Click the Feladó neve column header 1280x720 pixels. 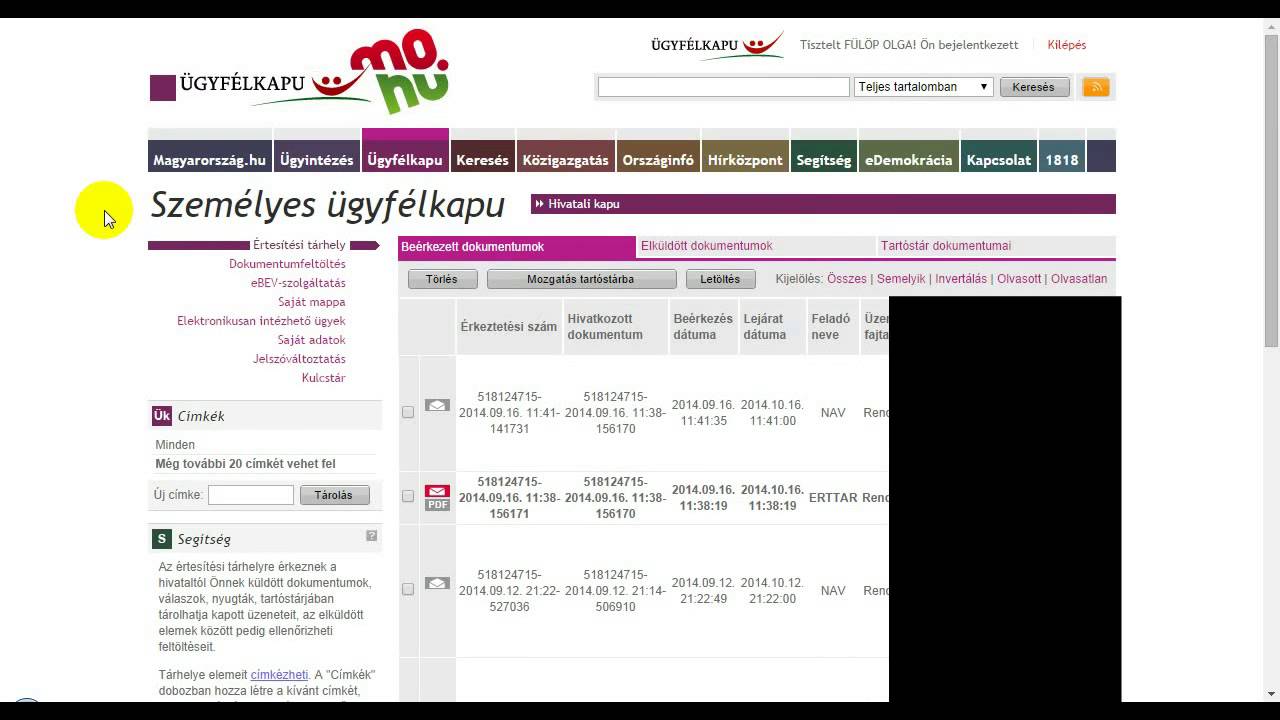[x=832, y=327]
